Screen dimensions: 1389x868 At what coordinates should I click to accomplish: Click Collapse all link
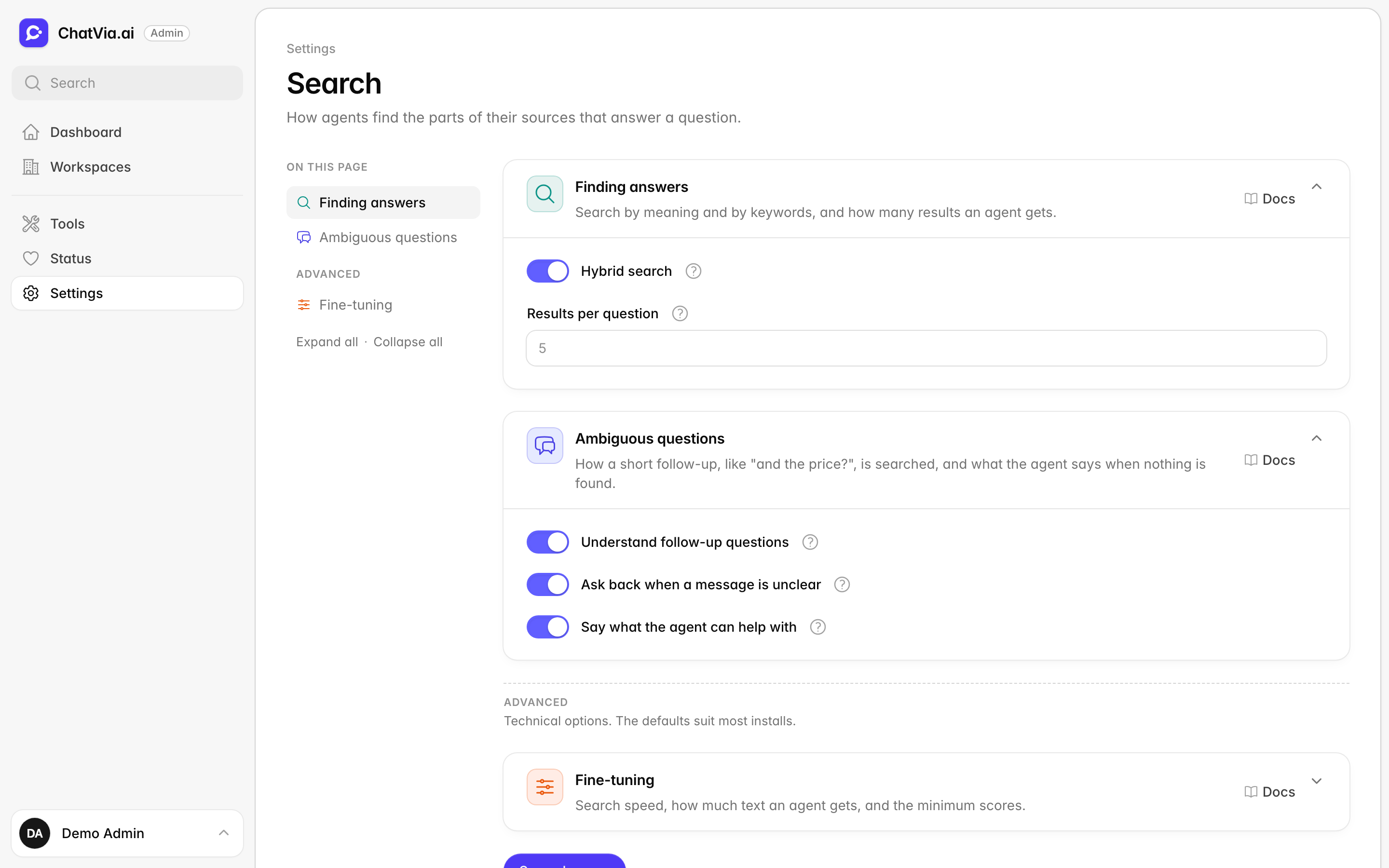(x=408, y=341)
